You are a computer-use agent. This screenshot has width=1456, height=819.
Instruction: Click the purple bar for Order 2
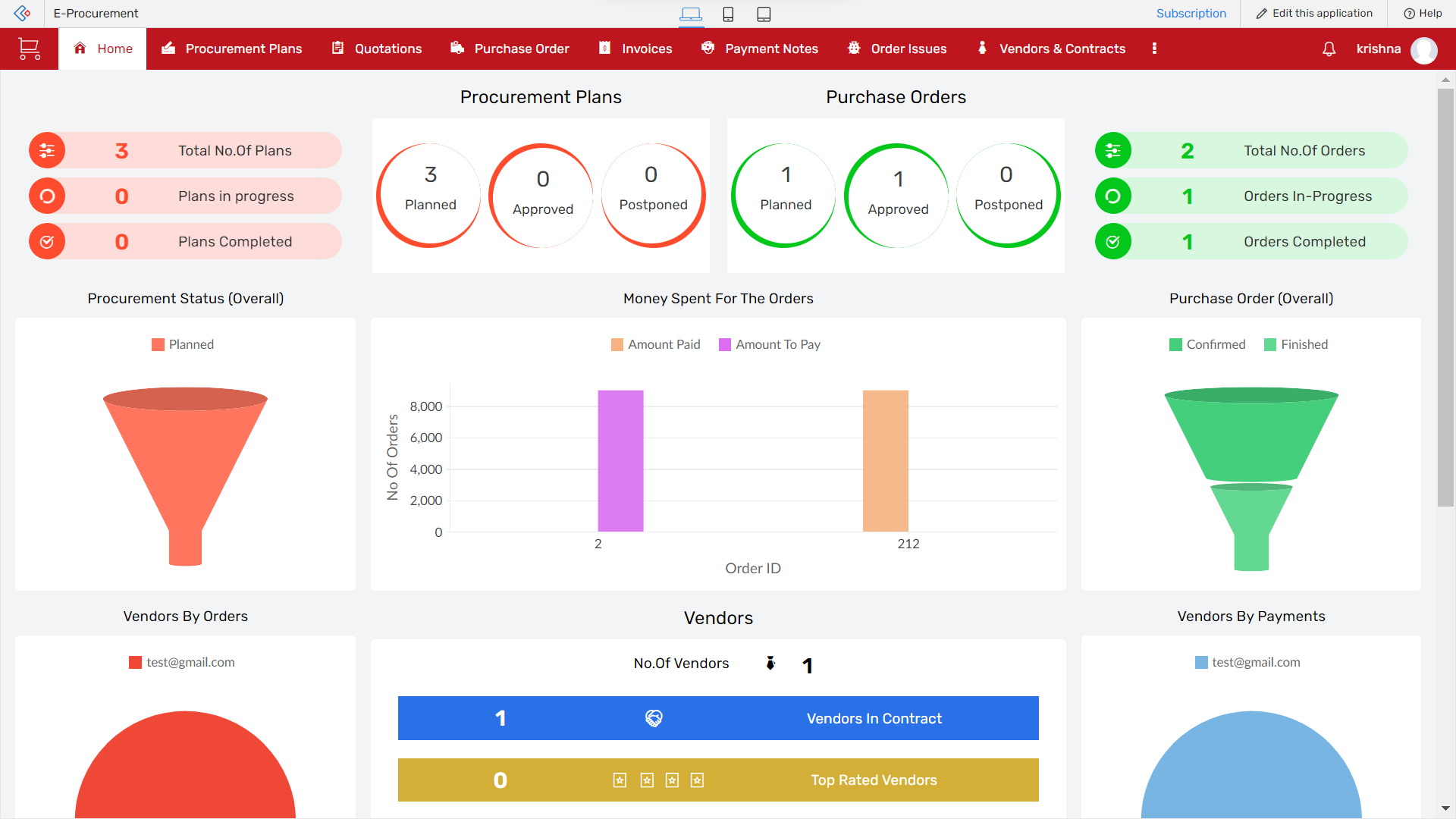point(620,461)
